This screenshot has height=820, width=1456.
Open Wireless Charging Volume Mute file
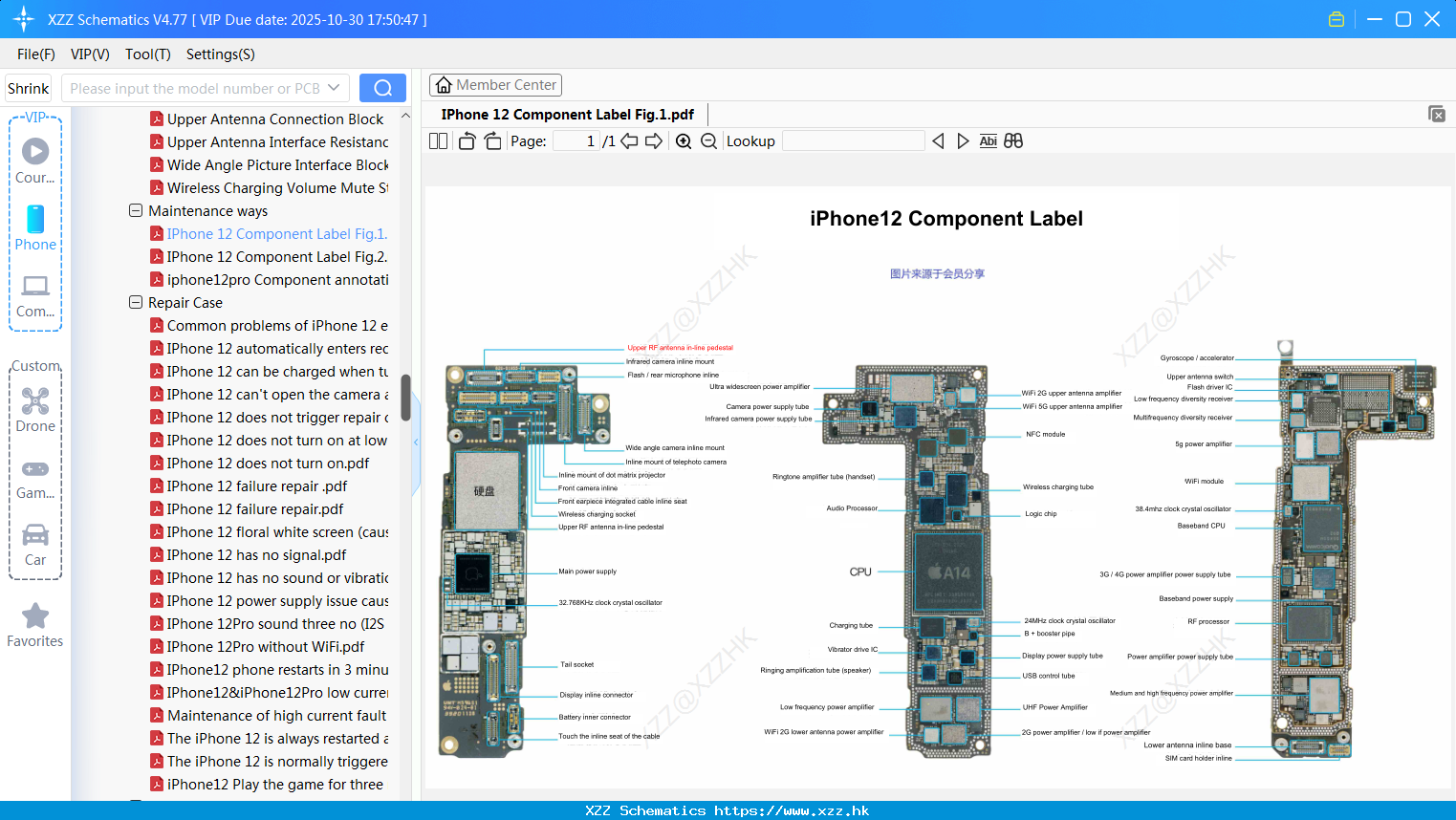270,187
